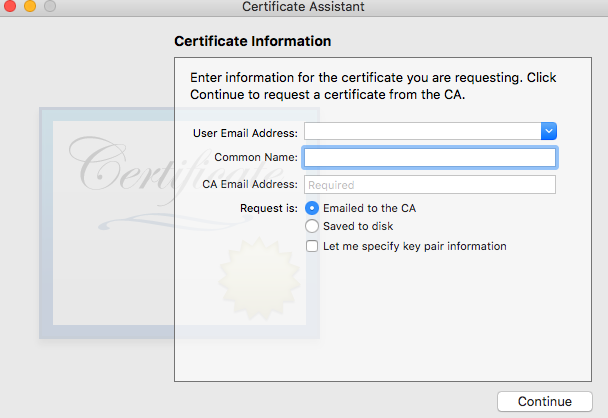
Task: Choose the Saved to disk radio button
Action: [312, 227]
